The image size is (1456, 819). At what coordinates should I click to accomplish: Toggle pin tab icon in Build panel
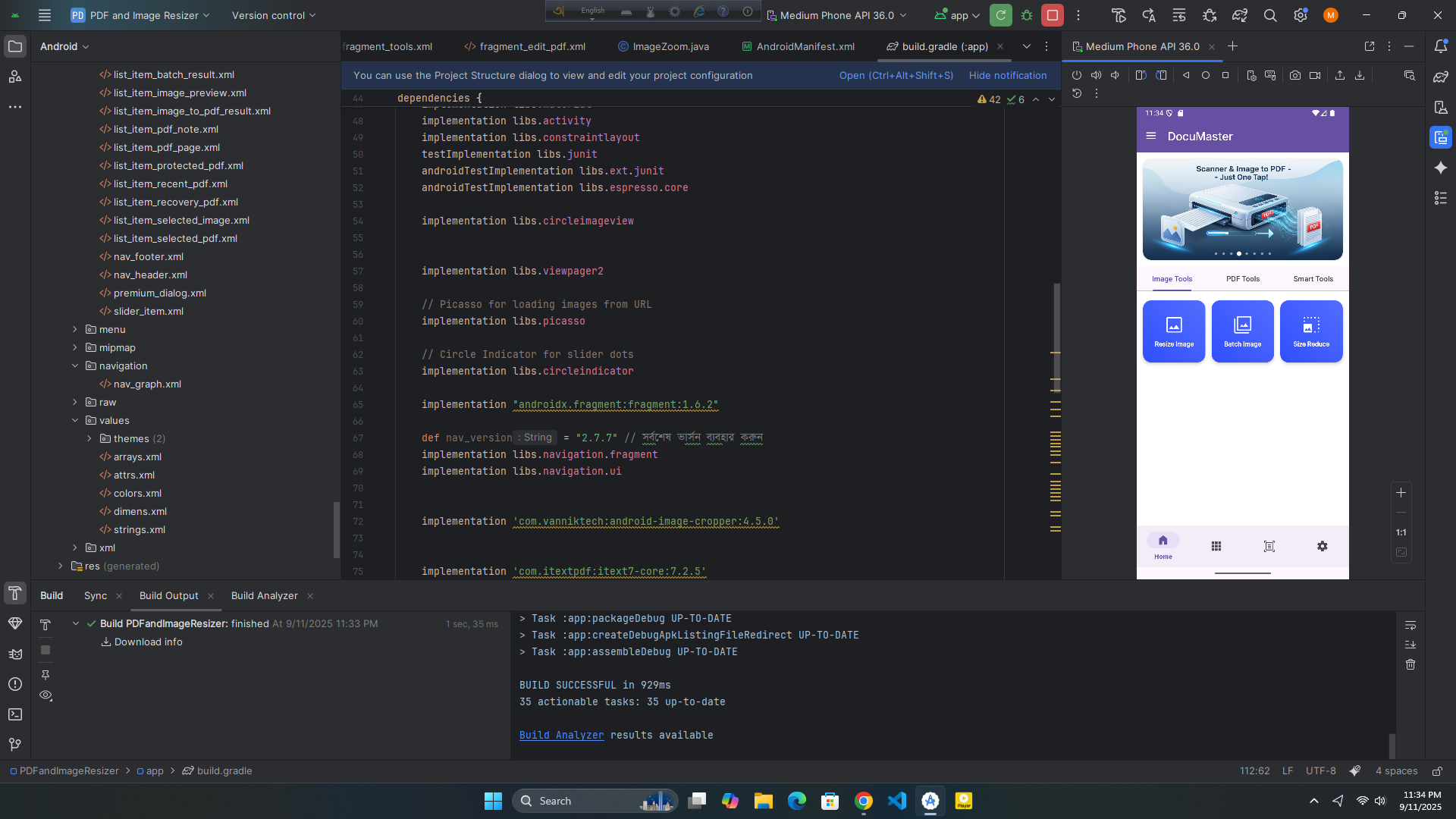[45, 674]
